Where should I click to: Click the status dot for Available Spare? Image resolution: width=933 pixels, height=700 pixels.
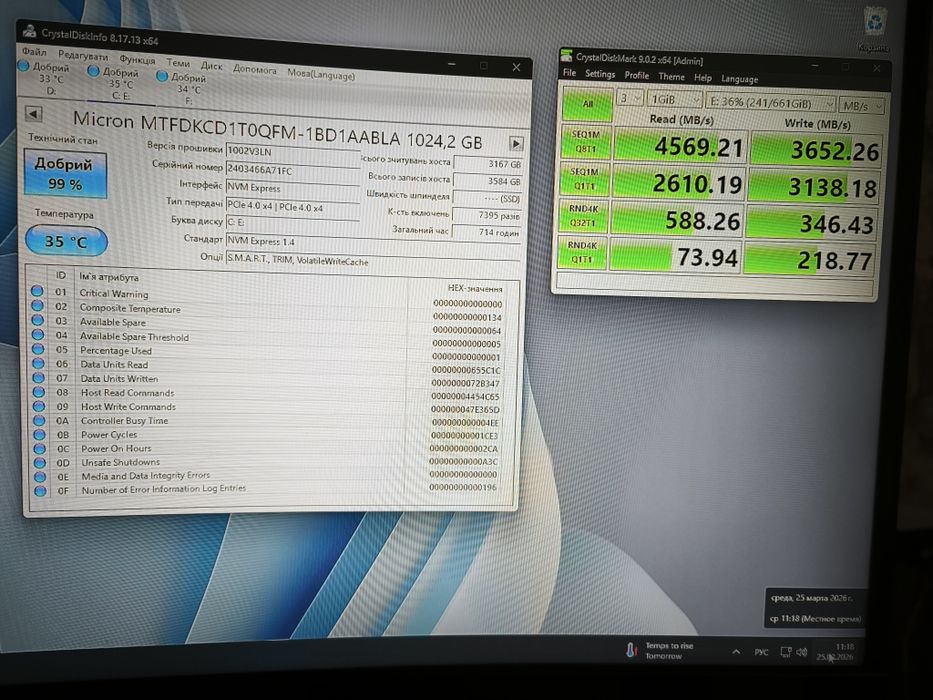pos(37,320)
